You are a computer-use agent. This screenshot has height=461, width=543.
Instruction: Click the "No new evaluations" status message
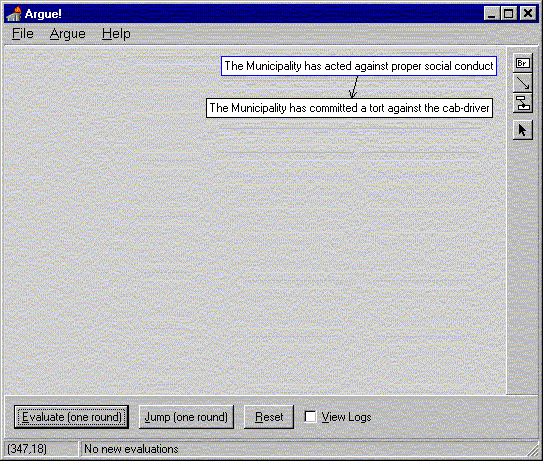pyautogui.click(x=131, y=449)
